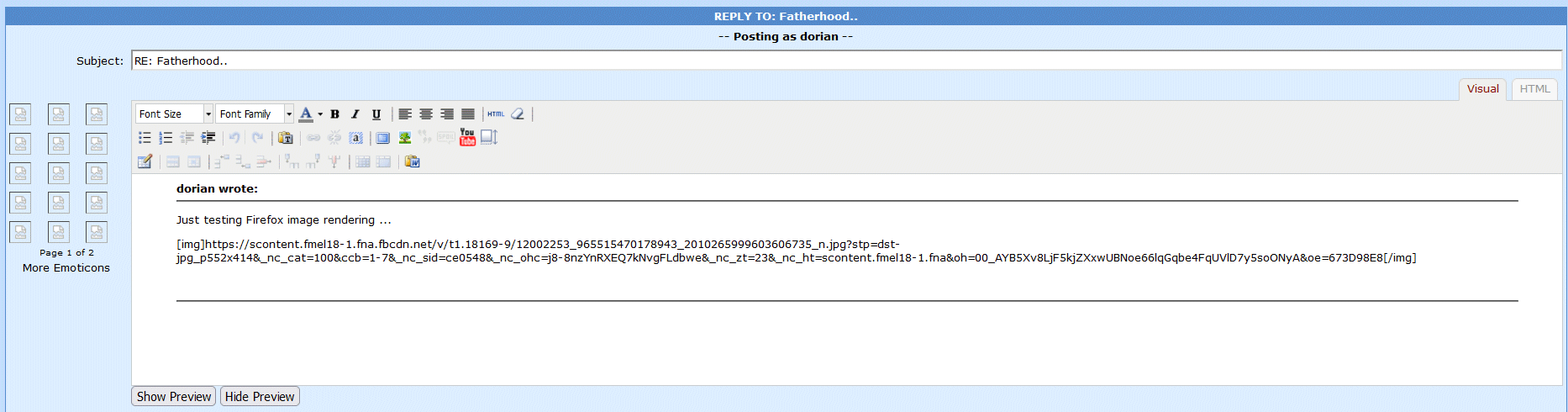
Task: Switch to the HTML tab
Action: (x=1534, y=89)
